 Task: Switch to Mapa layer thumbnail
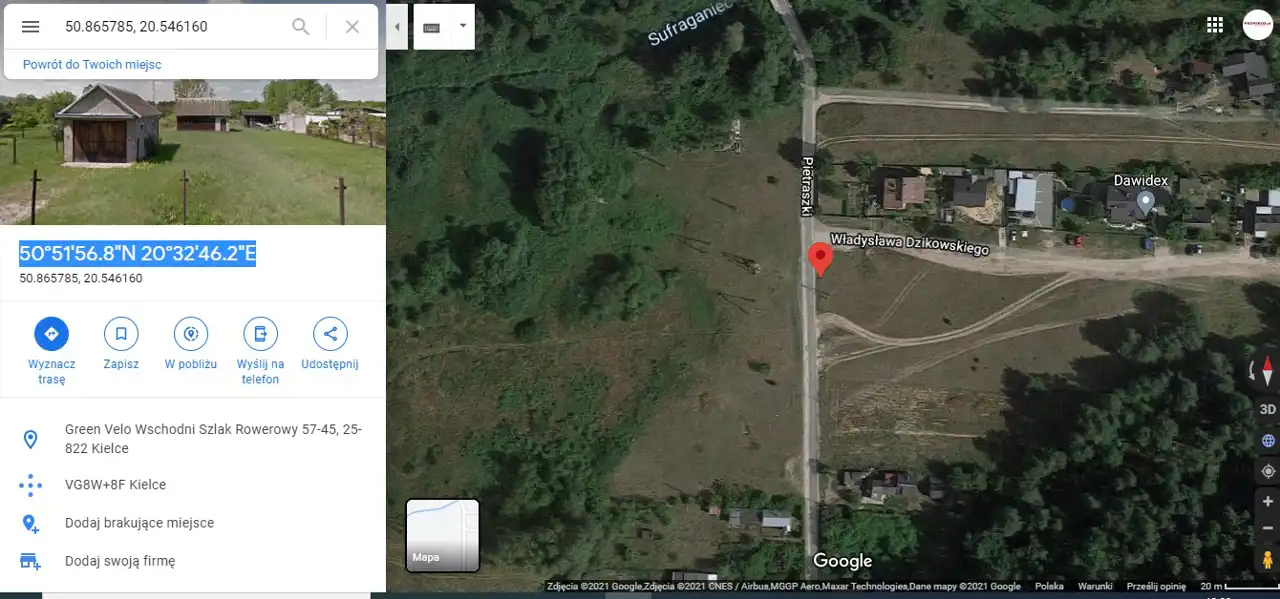tap(442, 535)
